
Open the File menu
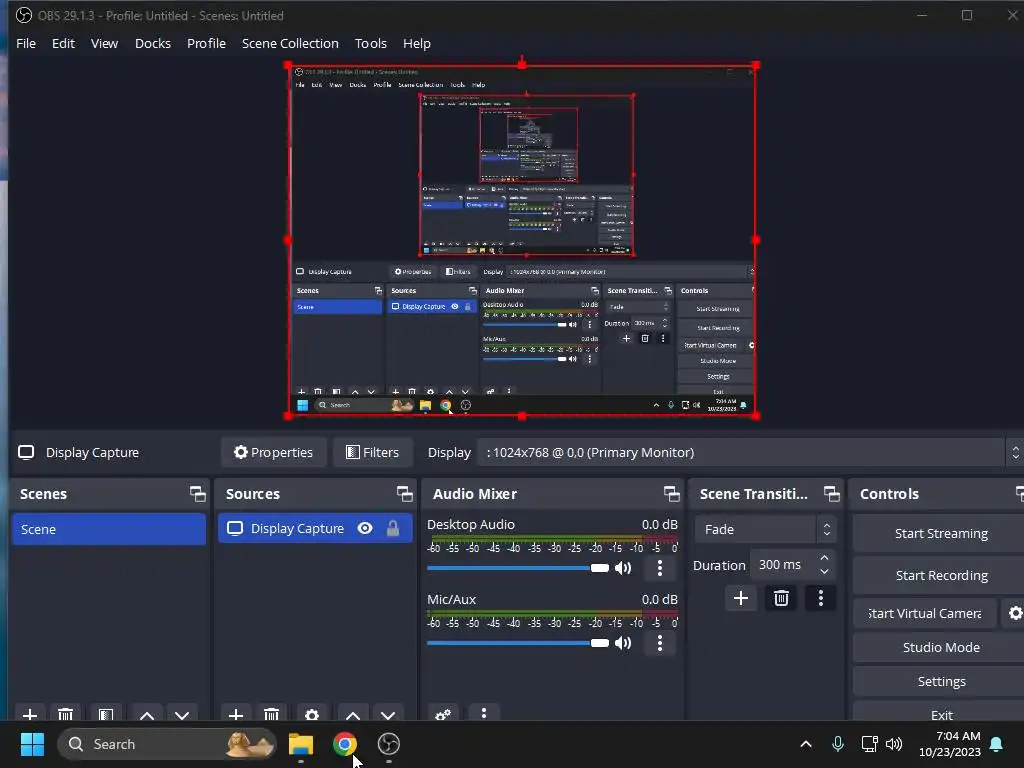tap(26, 43)
